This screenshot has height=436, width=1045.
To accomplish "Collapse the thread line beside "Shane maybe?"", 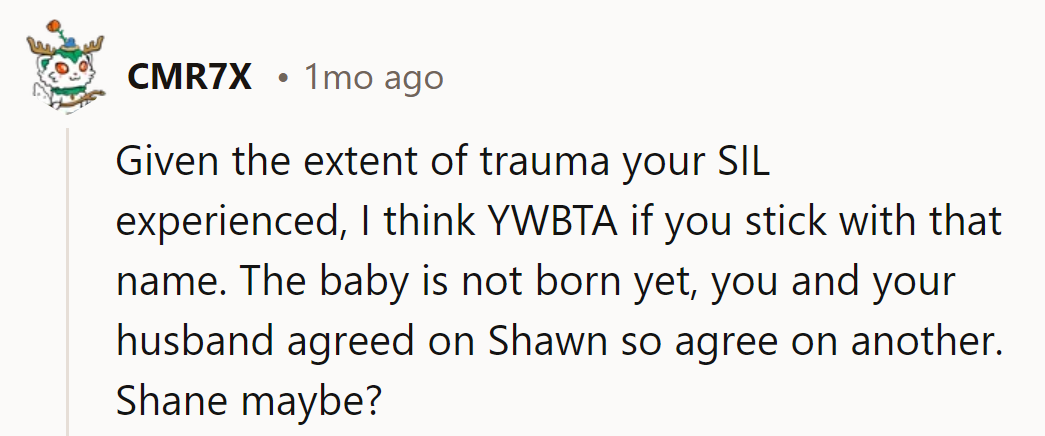I will coord(67,401).
